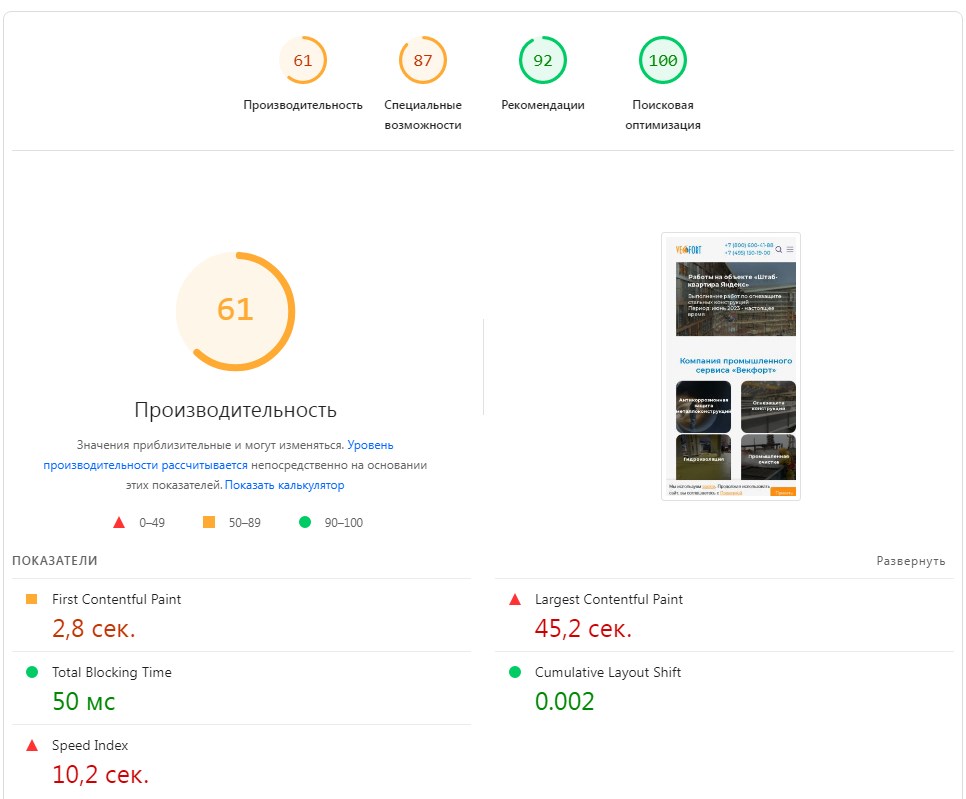The width and height of the screenshot is (966, 799).
Task: Open the Поисковая оптимизация section
Action: tap(662, 59)
